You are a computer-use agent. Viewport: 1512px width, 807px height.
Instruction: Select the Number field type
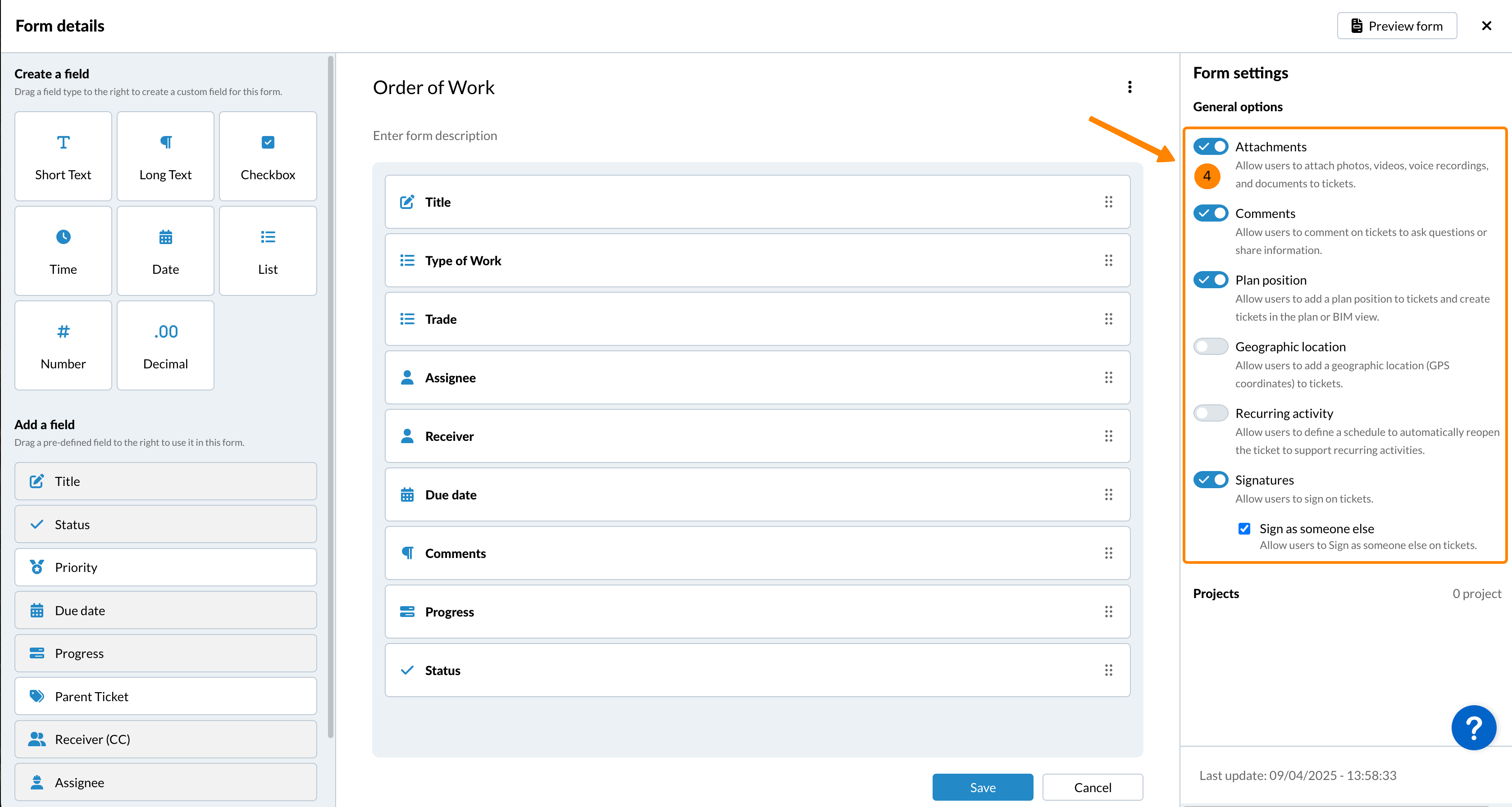[63, 345]
